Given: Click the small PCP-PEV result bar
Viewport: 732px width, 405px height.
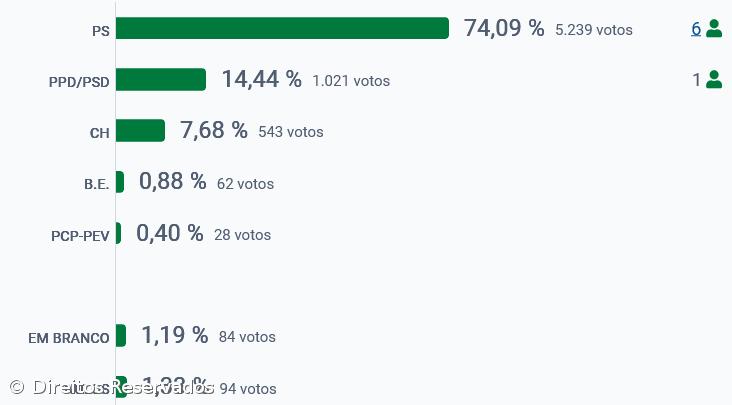Looking at the screenshot, I should [x=118, y=233].
